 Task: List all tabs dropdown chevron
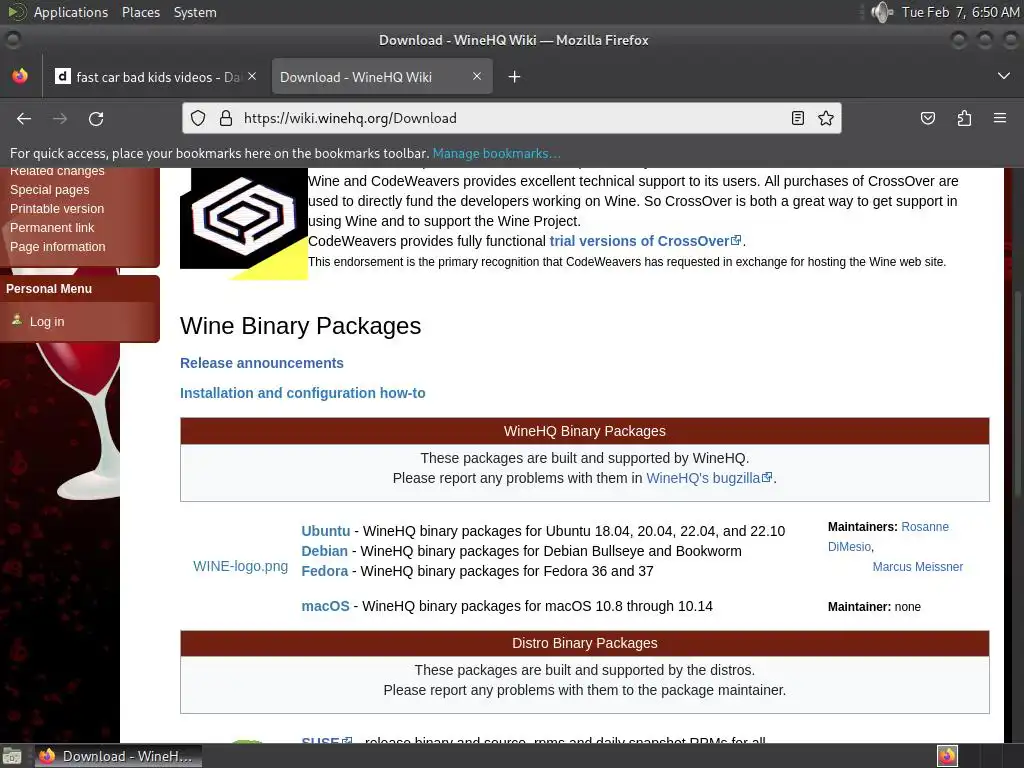tap(1004, 76)
